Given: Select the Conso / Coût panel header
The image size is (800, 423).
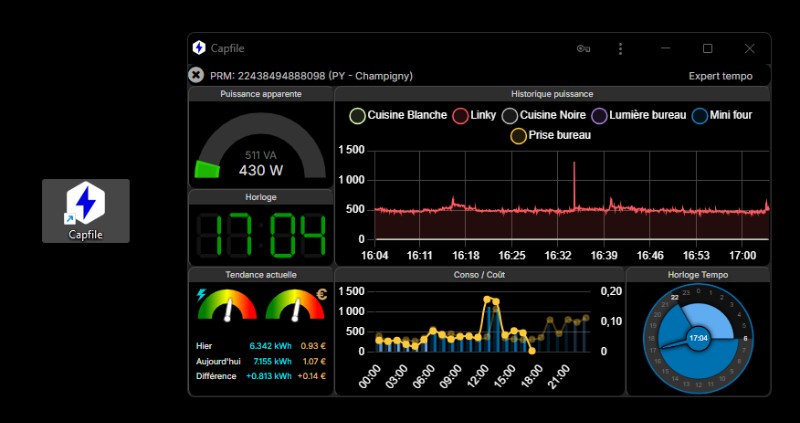Looking at the screenshot, I should tap(479, 274).
